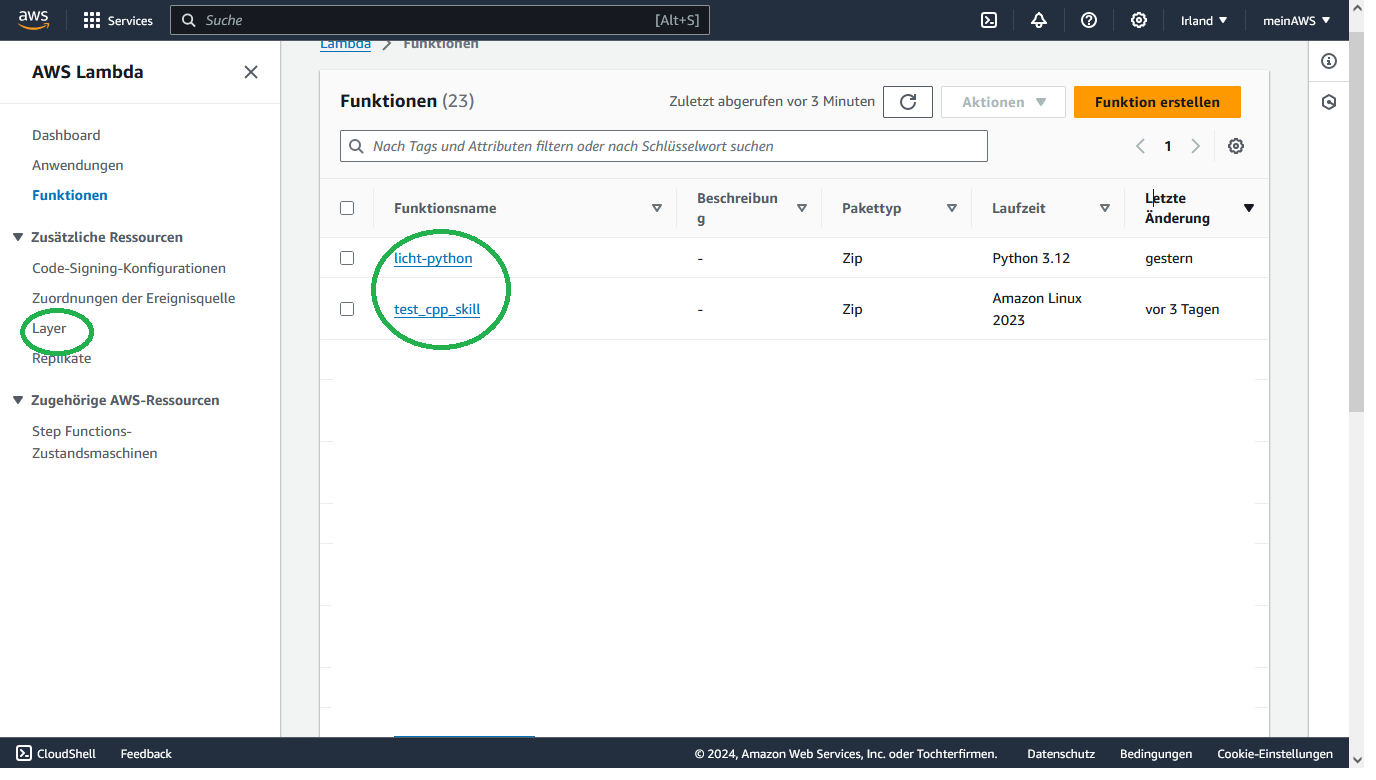Open the test_cpp_skill function
This screenshot has width=1376, height=780.
point(437,309)
